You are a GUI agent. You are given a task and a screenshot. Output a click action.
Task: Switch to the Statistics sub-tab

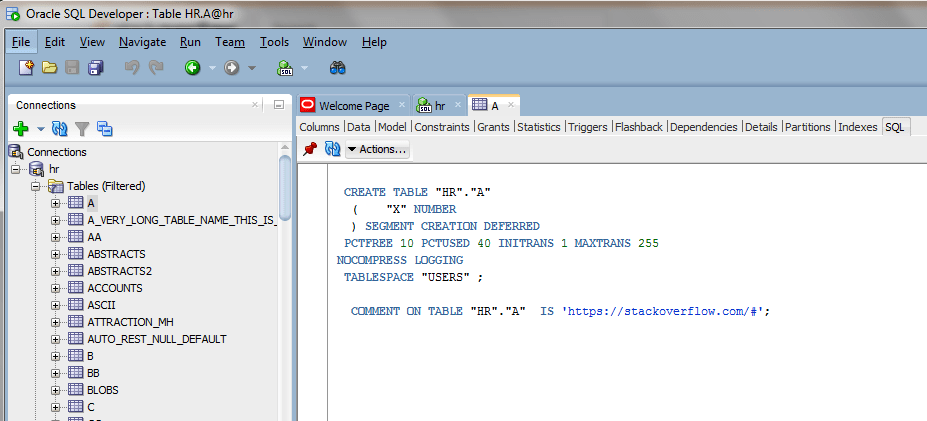click(x=539, y=127)
